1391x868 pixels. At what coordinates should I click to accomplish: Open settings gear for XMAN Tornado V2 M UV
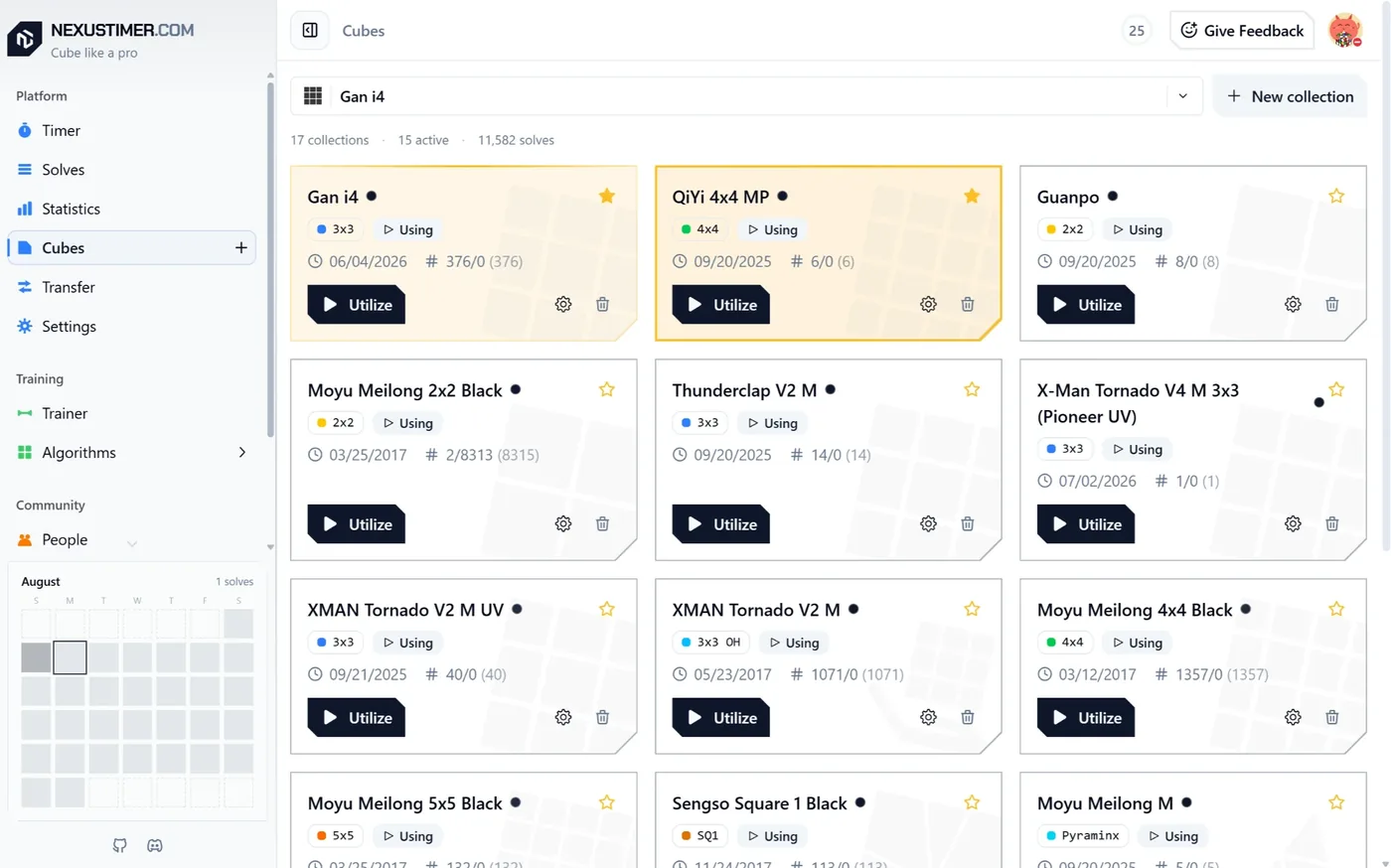(563, 718)
